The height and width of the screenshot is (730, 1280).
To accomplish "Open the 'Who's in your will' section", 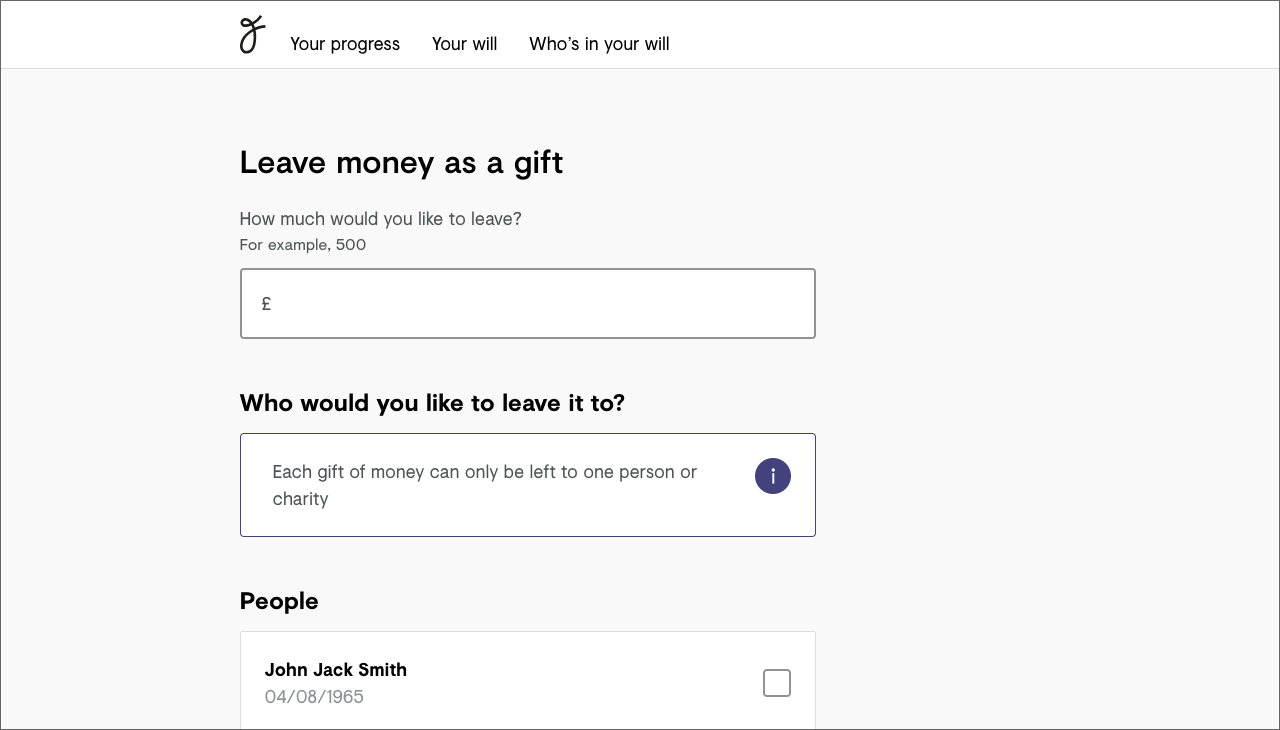I will 599,44.
